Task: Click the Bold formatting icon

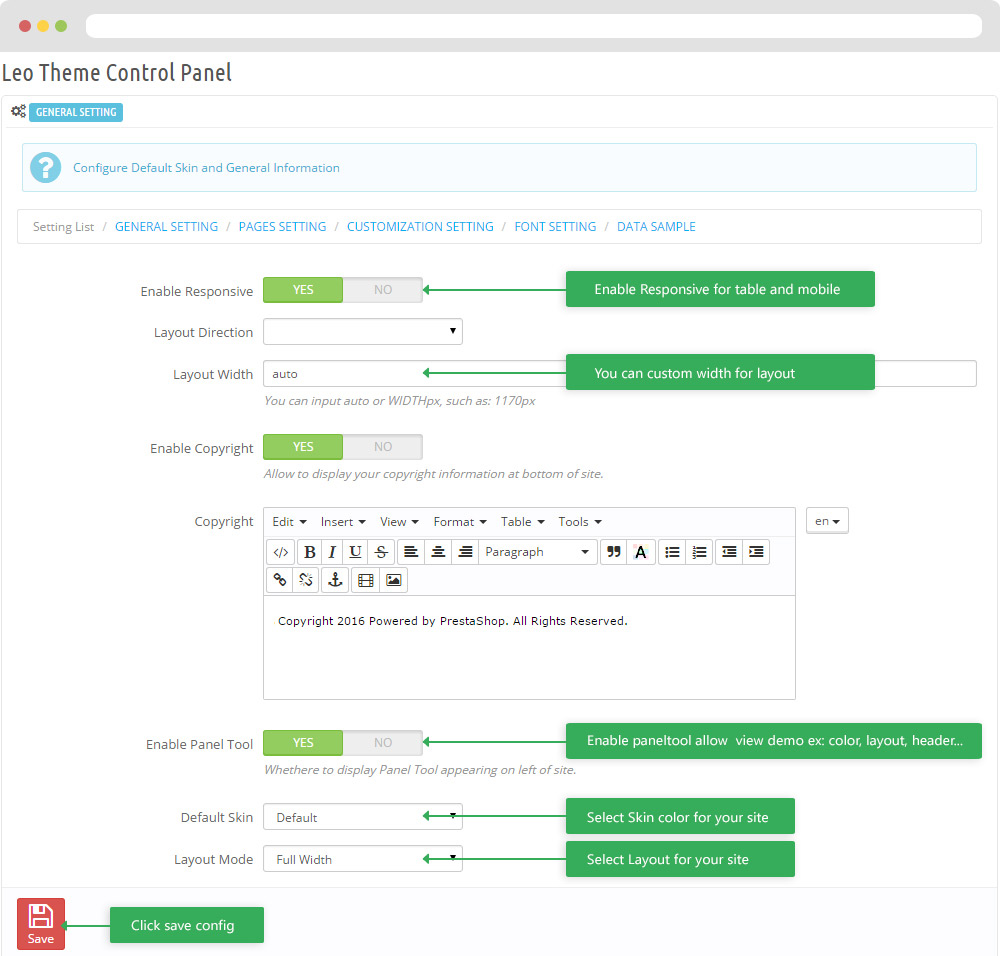Action: [x=310, y=552]
